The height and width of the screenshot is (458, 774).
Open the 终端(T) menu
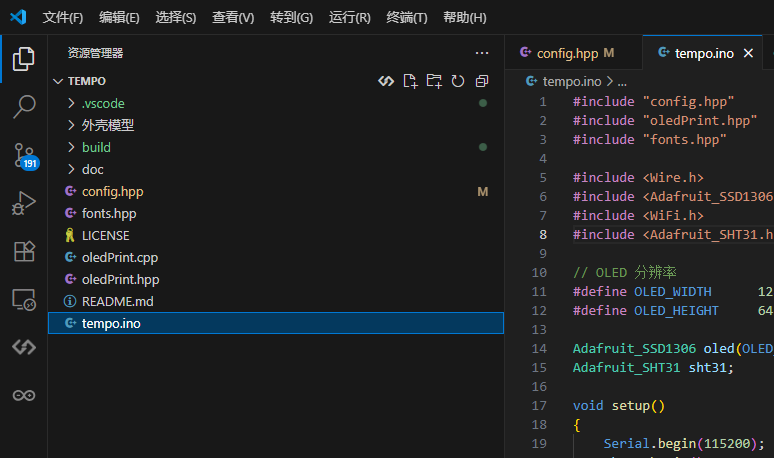coord(407,18)
